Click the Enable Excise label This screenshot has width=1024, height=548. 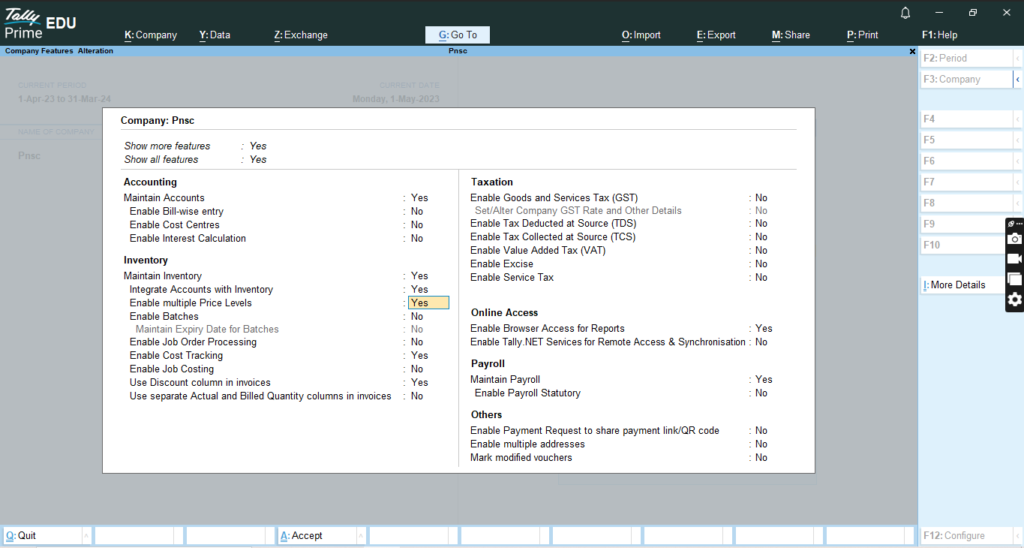tap(502, 264)
